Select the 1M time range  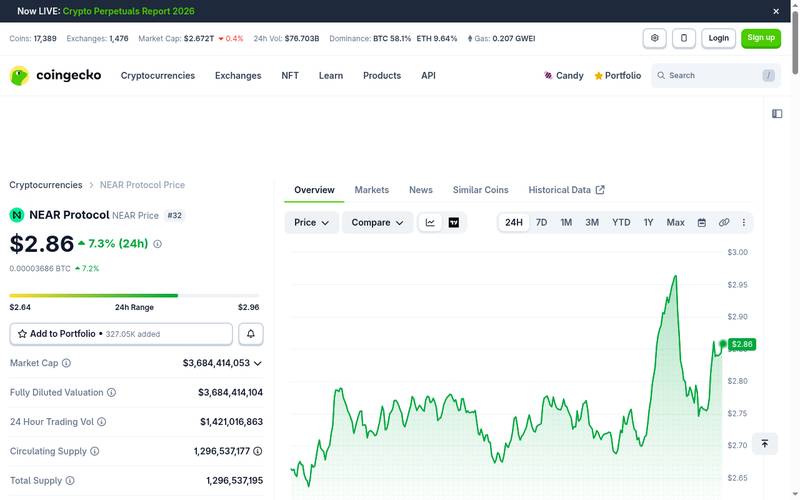pos(566,222)
